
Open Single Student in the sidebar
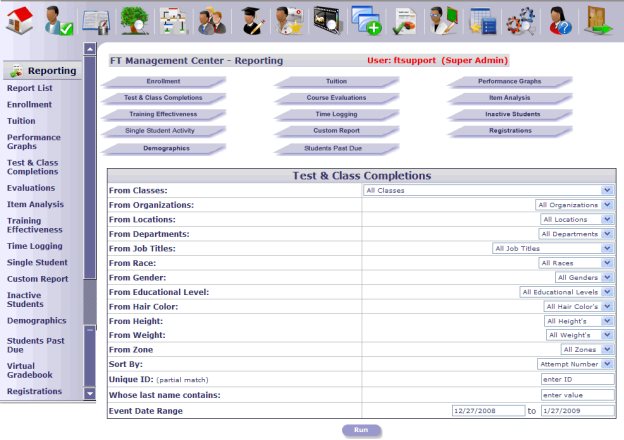37,263
